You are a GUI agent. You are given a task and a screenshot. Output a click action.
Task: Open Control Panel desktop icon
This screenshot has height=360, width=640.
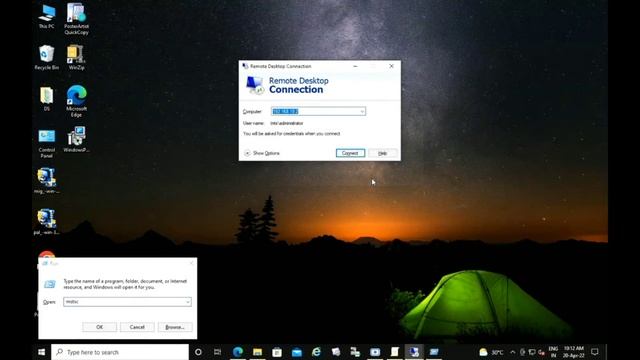[x=47, y=144]
